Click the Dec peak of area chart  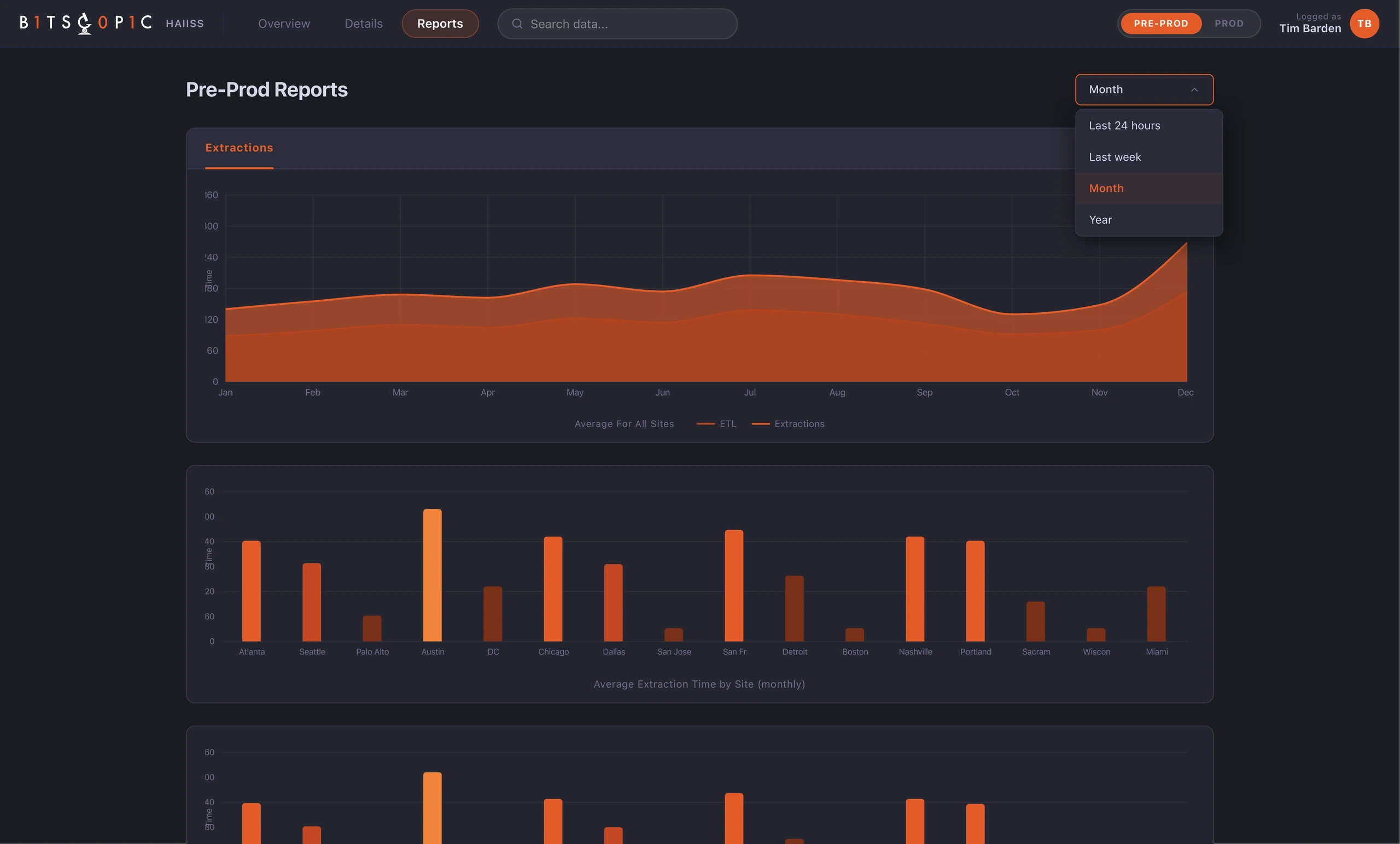pos(1186,243)
